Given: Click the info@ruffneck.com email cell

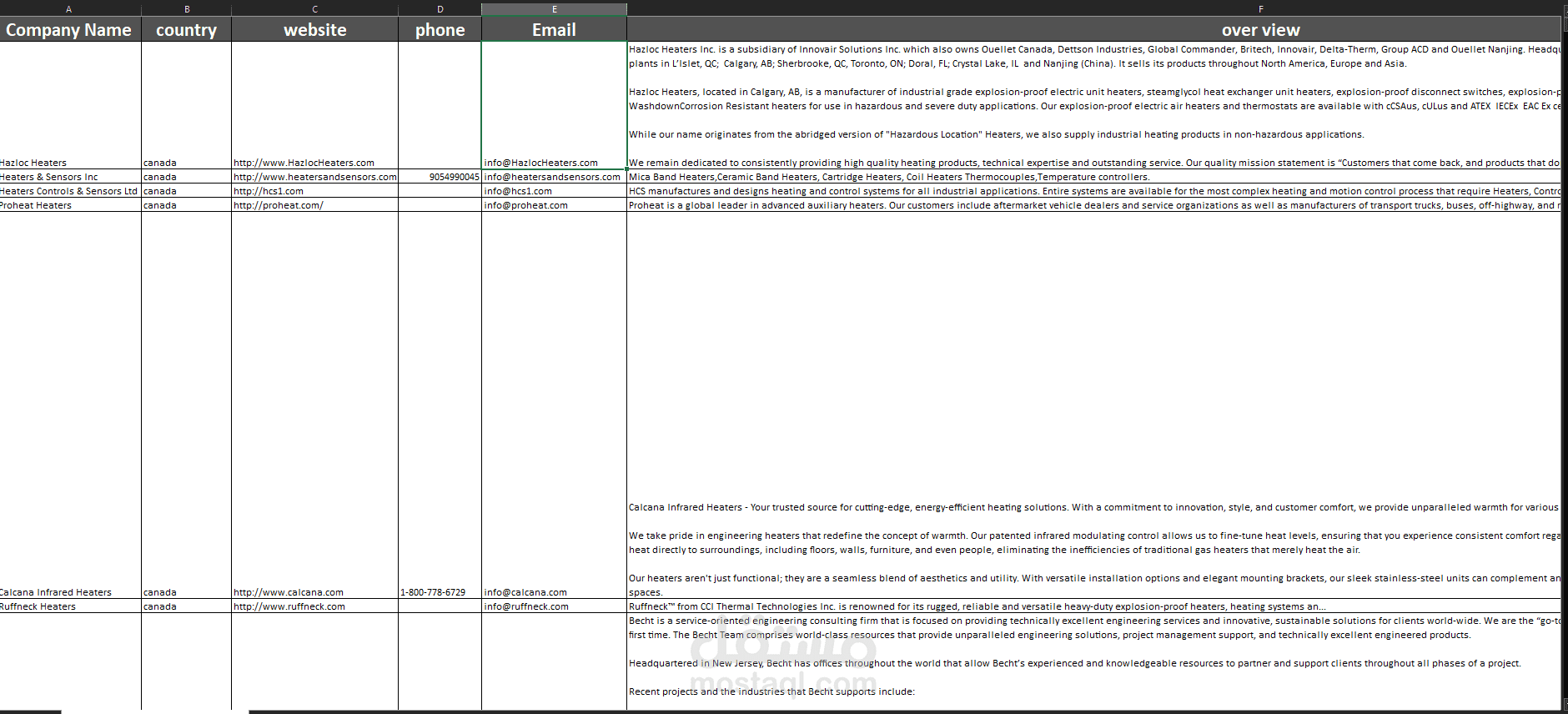Looking at the screenshot, I should 554,606.
